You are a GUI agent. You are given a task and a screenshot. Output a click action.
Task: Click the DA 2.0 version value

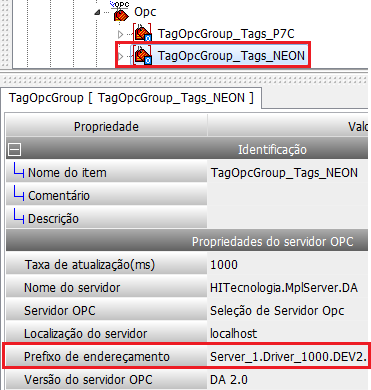tap(288, 379)
